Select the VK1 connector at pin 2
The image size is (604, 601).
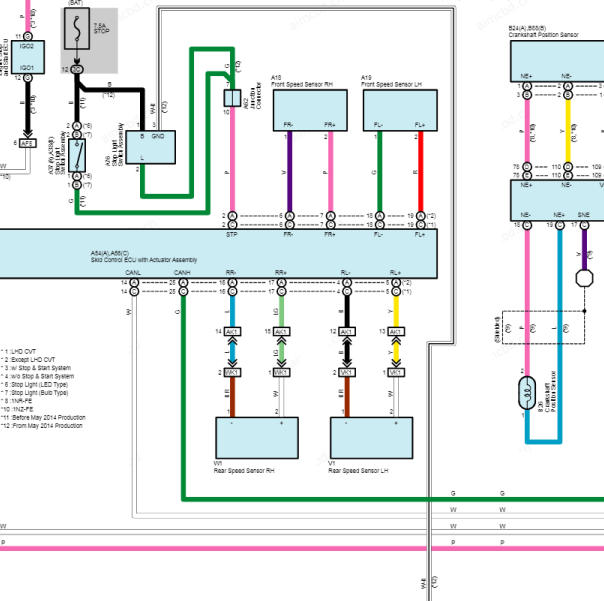(x=347, y=373)
